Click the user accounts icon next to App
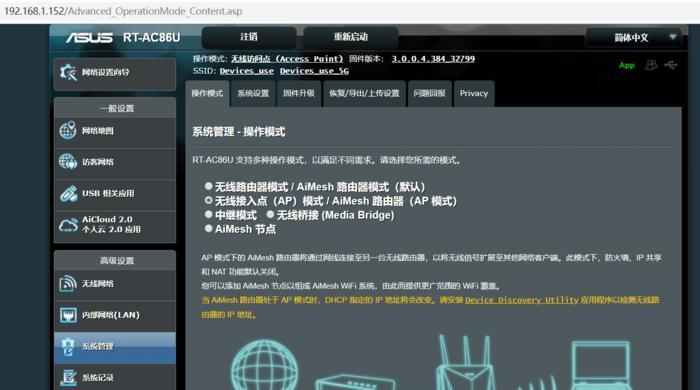 tap(651, 65)
